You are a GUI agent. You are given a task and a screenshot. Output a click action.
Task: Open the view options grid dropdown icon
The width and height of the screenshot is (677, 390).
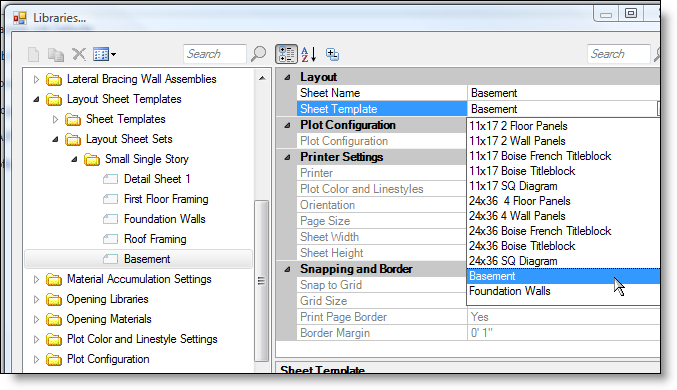(104, 54)
